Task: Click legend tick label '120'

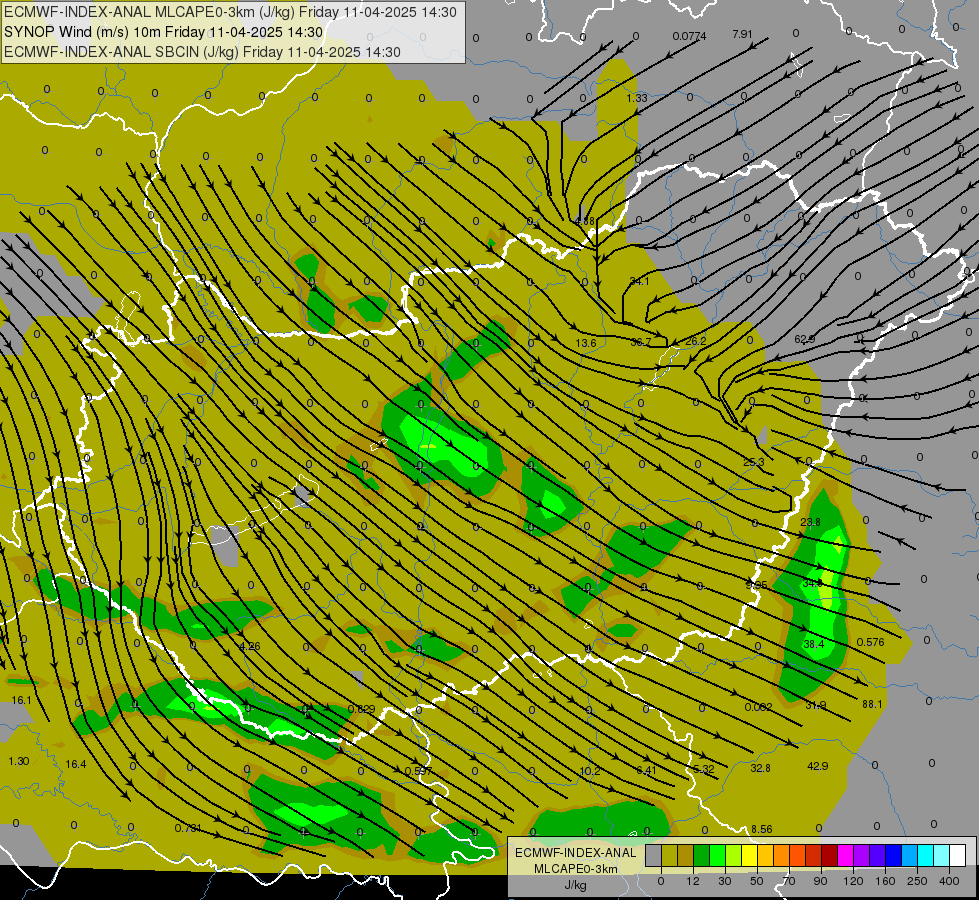Action: tap(853, 881)
